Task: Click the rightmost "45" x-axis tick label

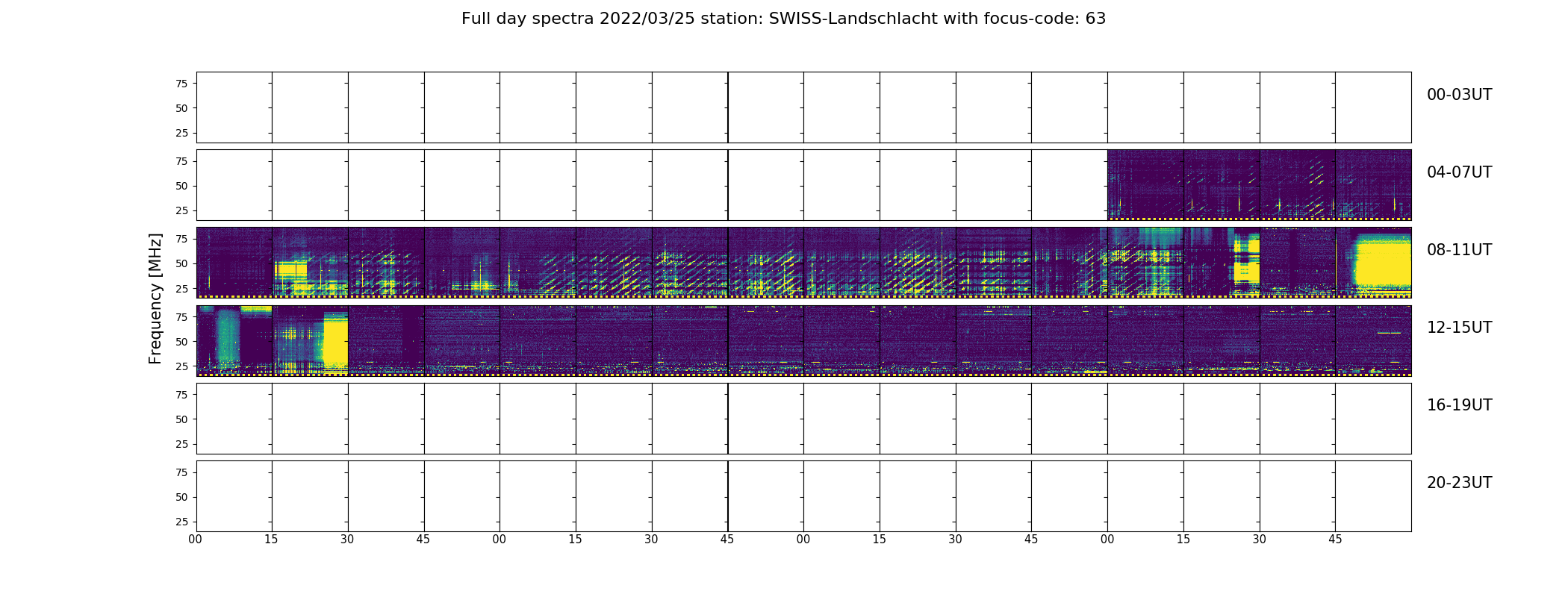Action: [x=1335, y=539]
